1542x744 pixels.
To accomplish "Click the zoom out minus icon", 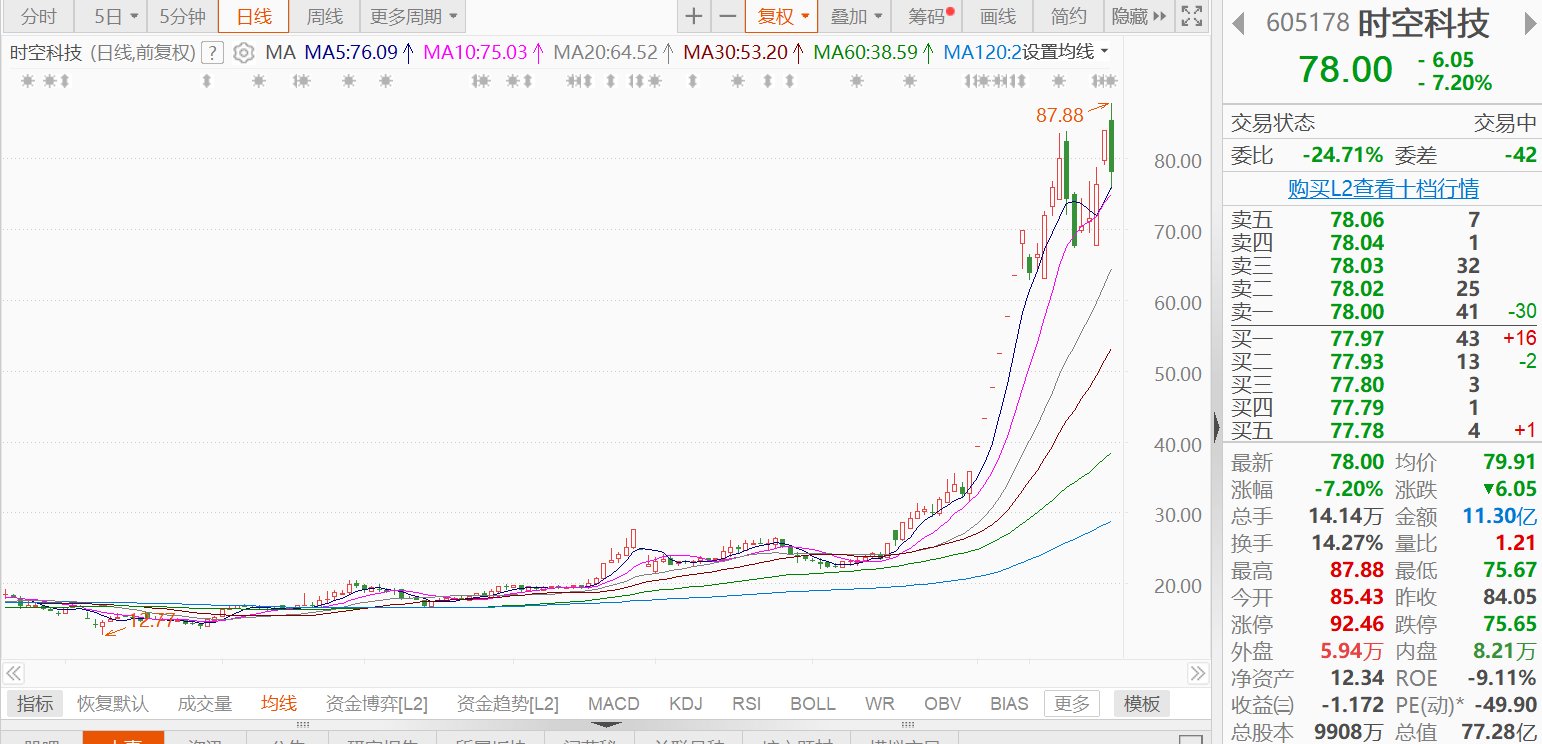I will 728,16.
